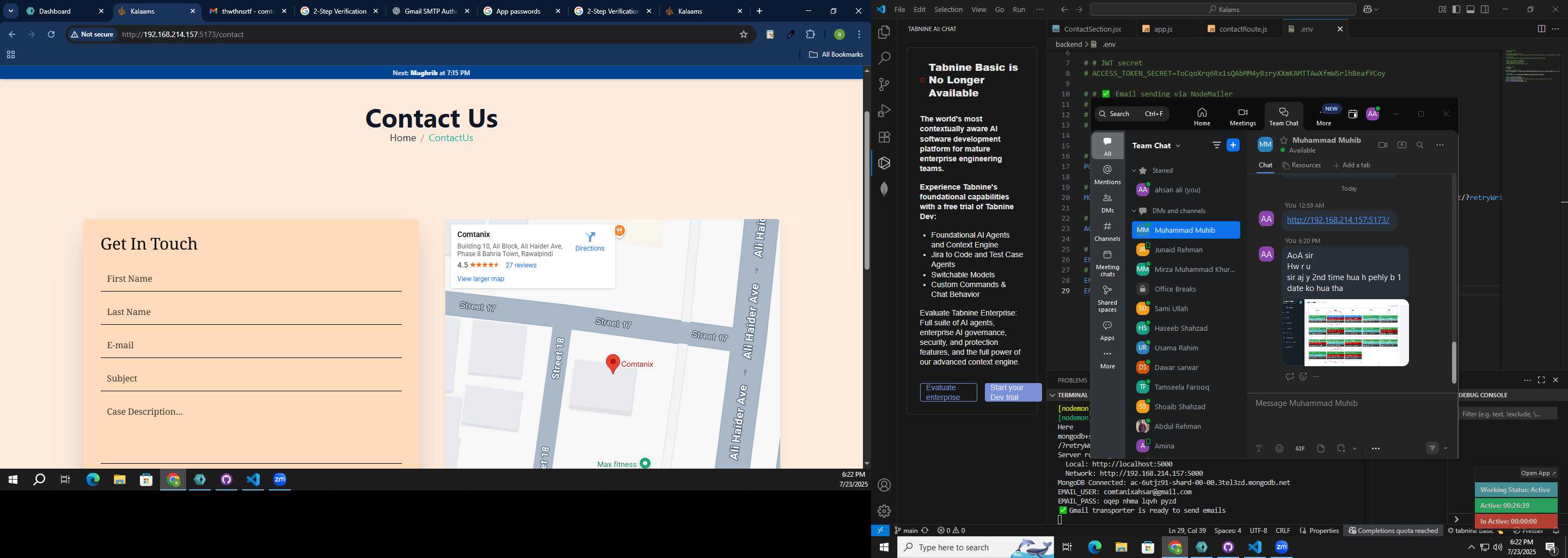The width and height of the screenshot is (1568, 558).
Task: Star Muhammad Muhib contact in Zoom header
Action: [x=1284, y=140]
